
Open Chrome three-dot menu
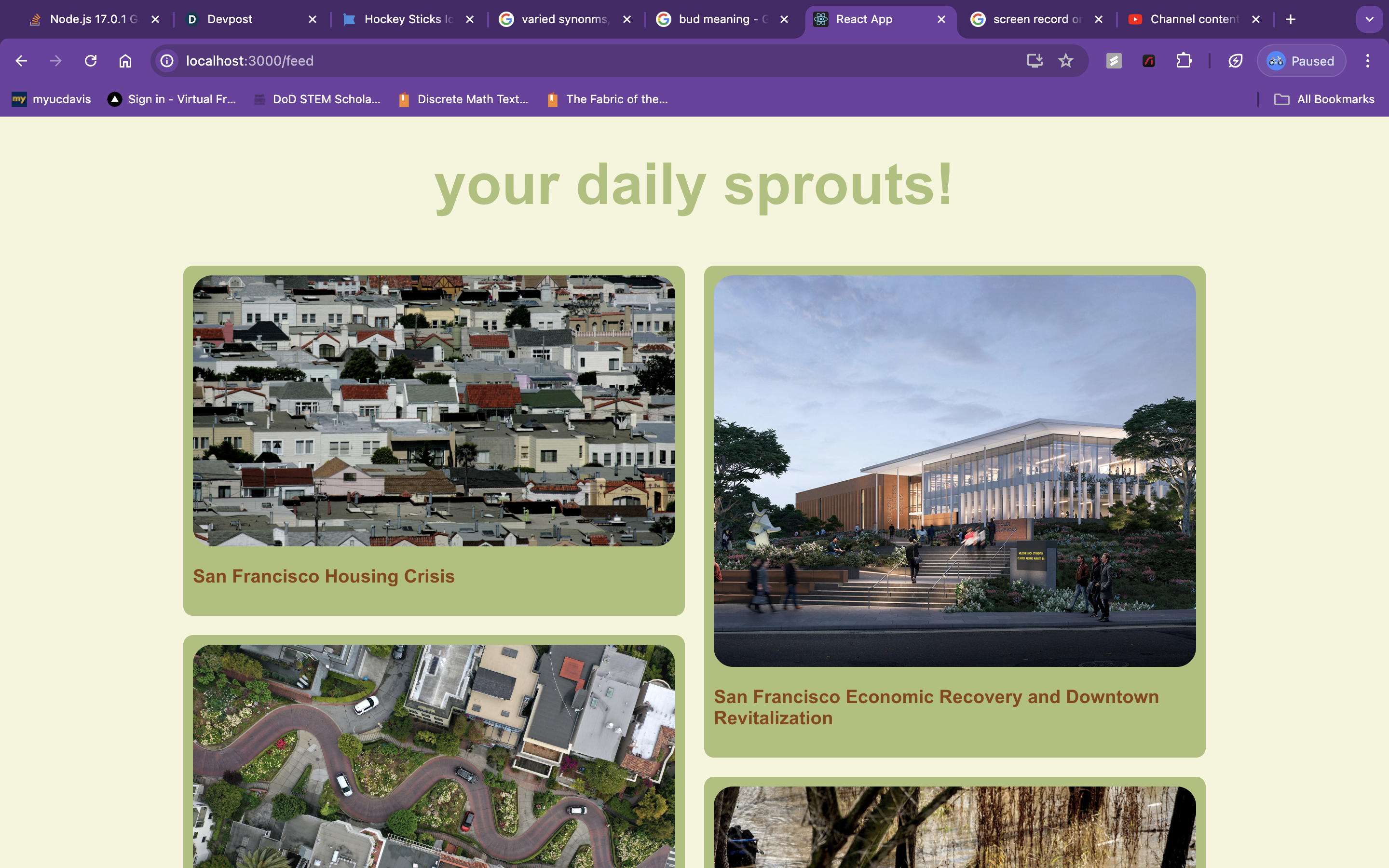click(x=1367, y=61)
